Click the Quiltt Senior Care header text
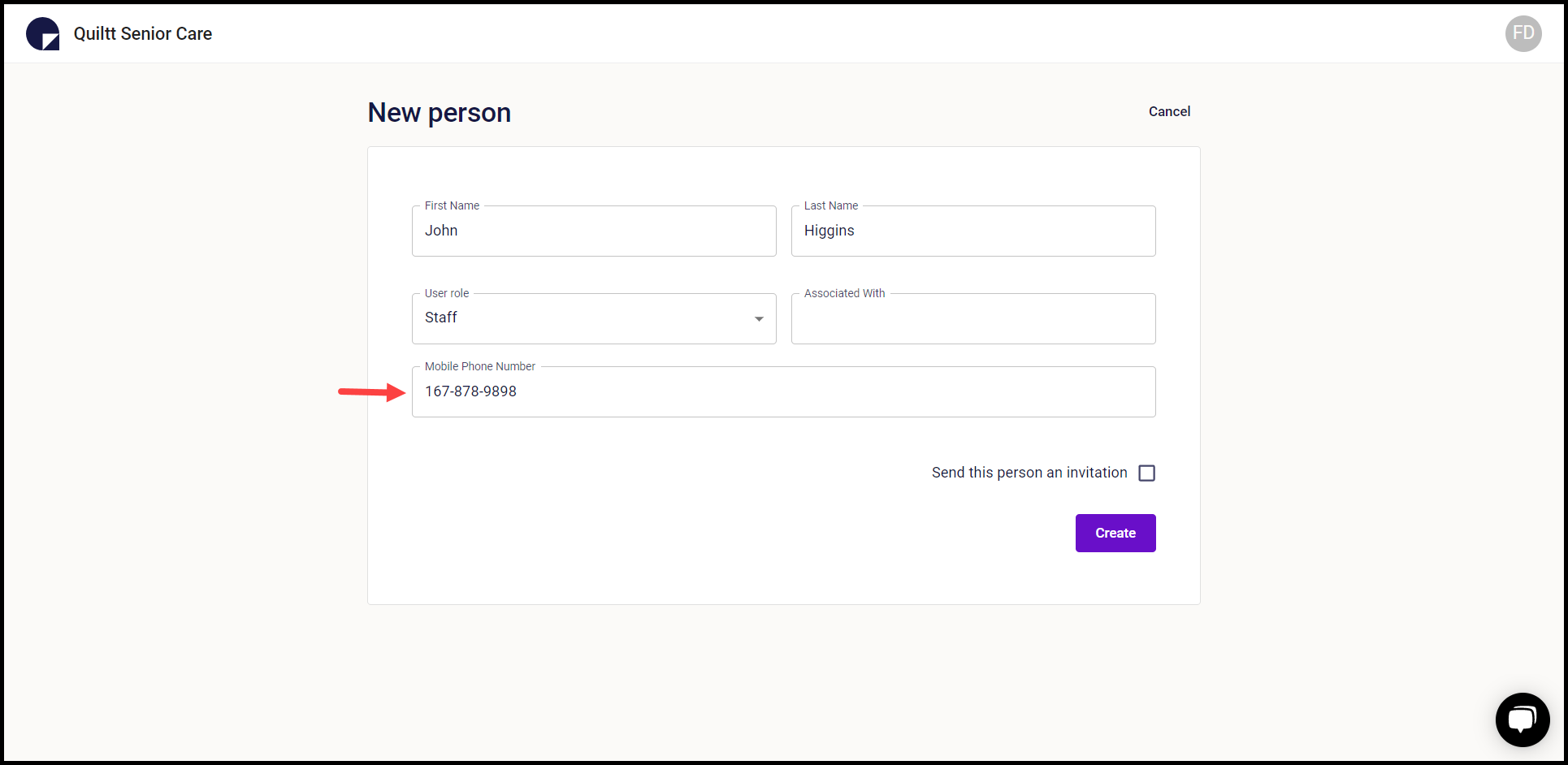Viewport: 1568px width, 765px height. 142,33
